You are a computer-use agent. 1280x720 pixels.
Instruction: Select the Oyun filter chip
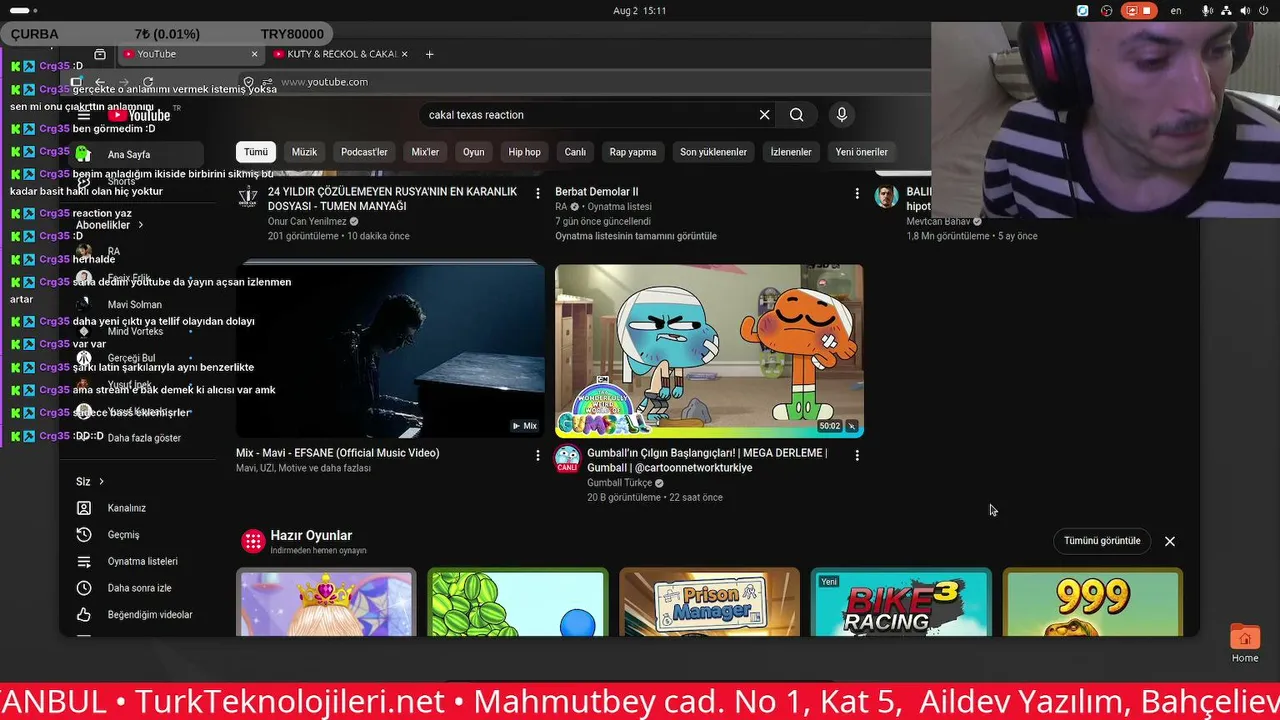474,152
